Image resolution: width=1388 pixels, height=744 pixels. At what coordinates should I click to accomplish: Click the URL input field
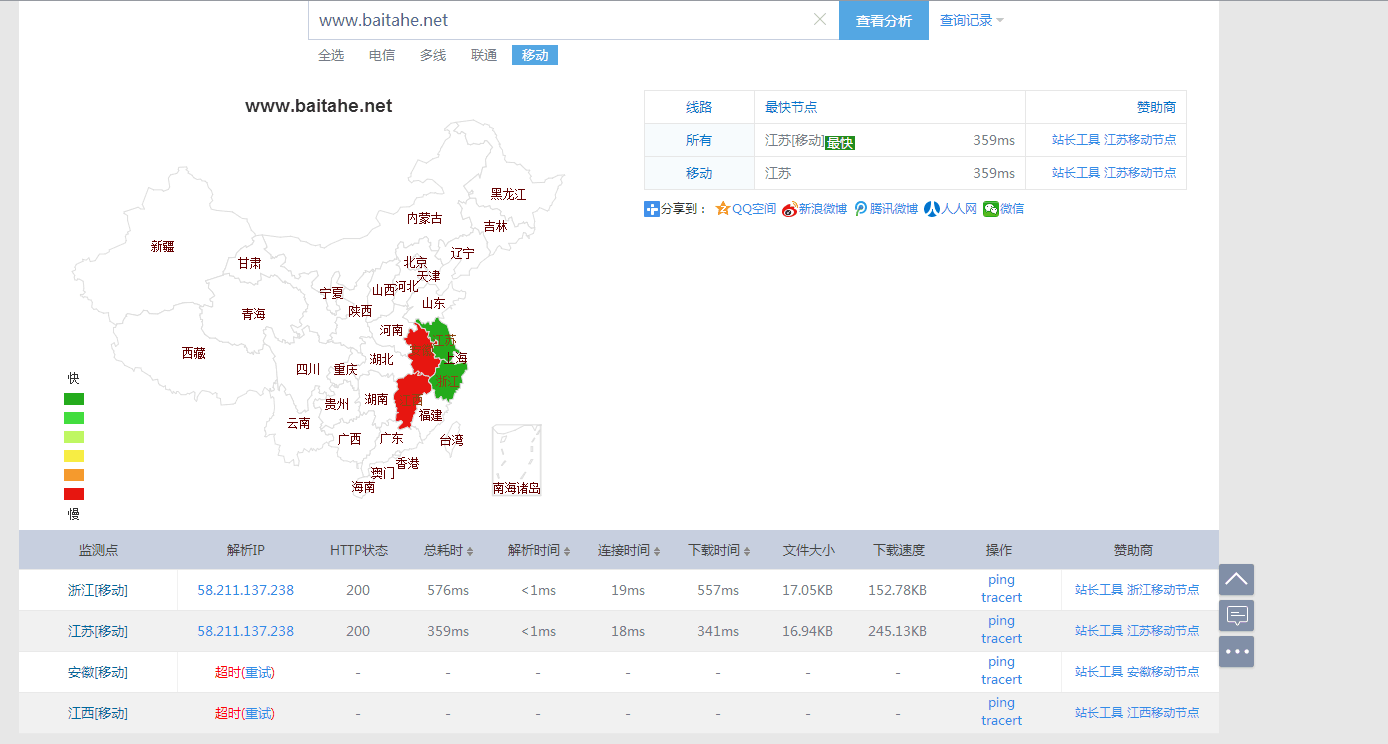[x=560, y=20]
